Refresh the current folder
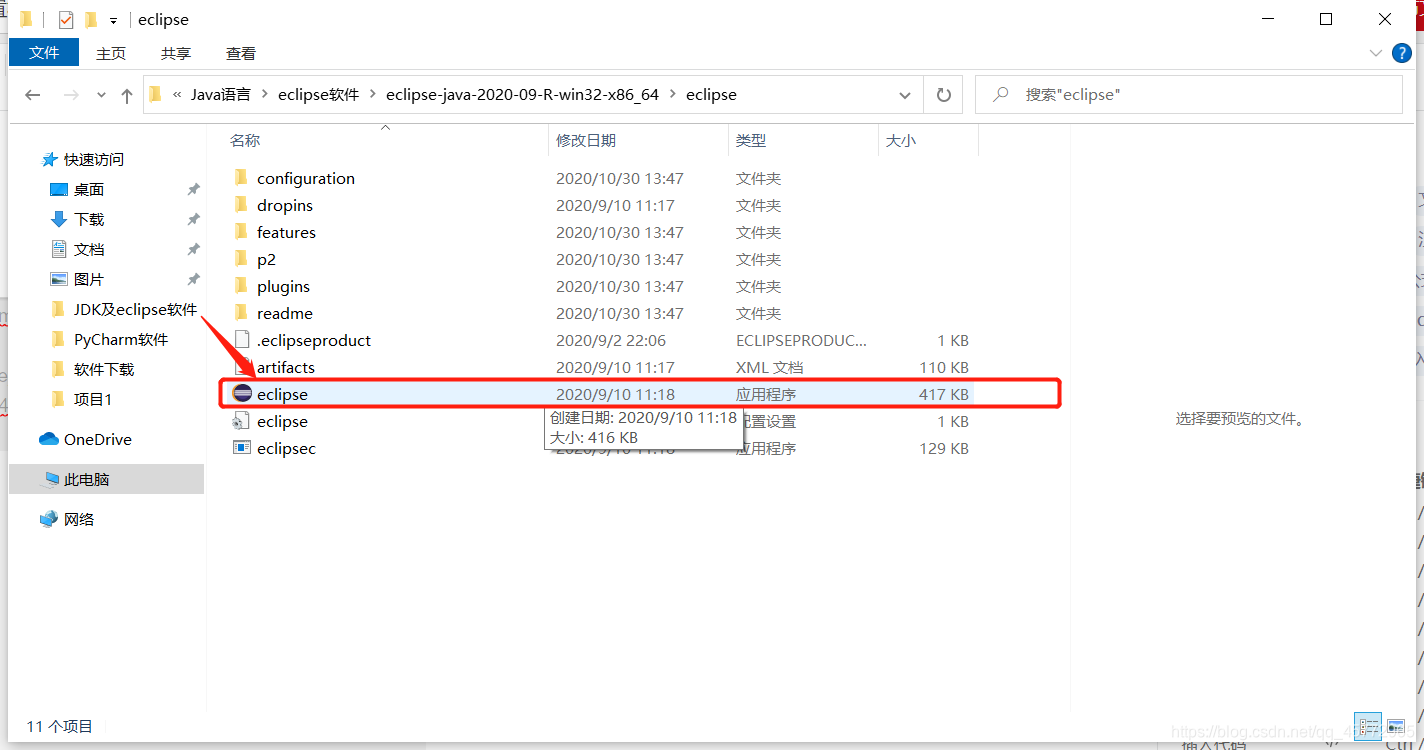 tap(943, 95)
